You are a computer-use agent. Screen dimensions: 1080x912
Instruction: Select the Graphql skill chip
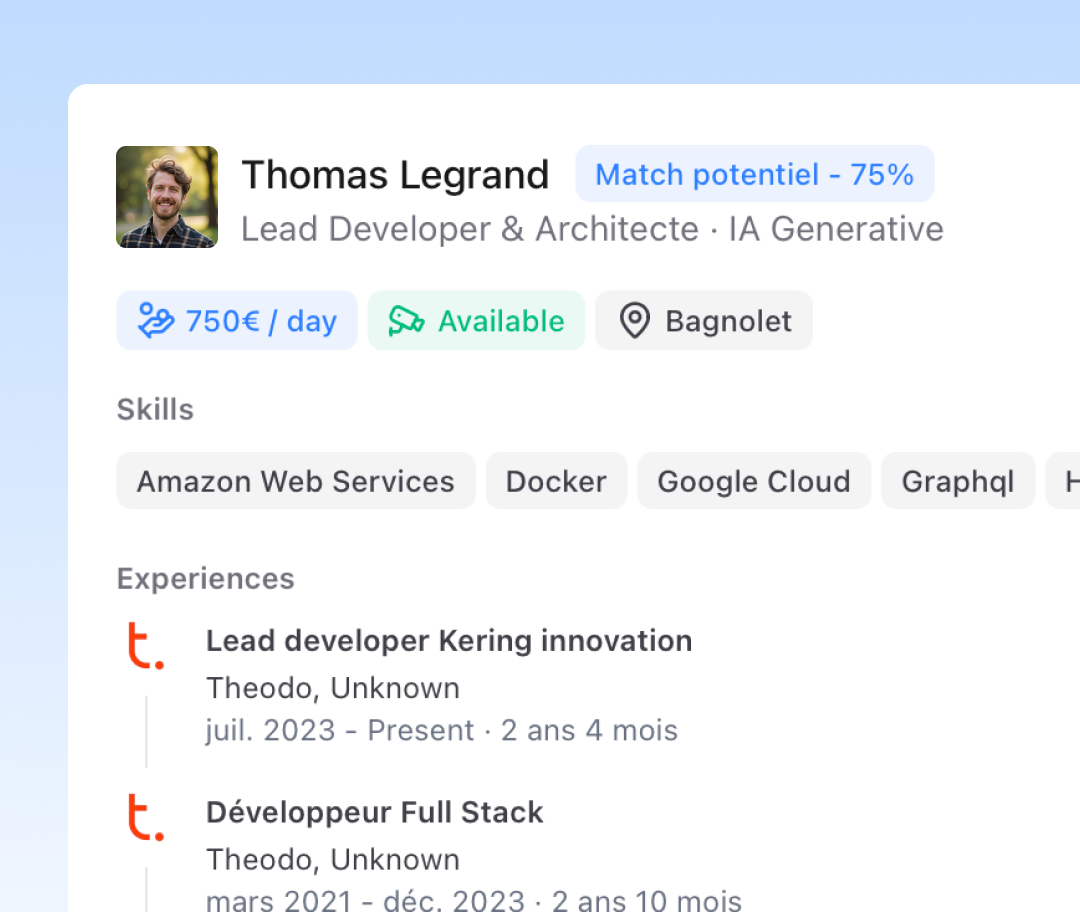point(957,481)
